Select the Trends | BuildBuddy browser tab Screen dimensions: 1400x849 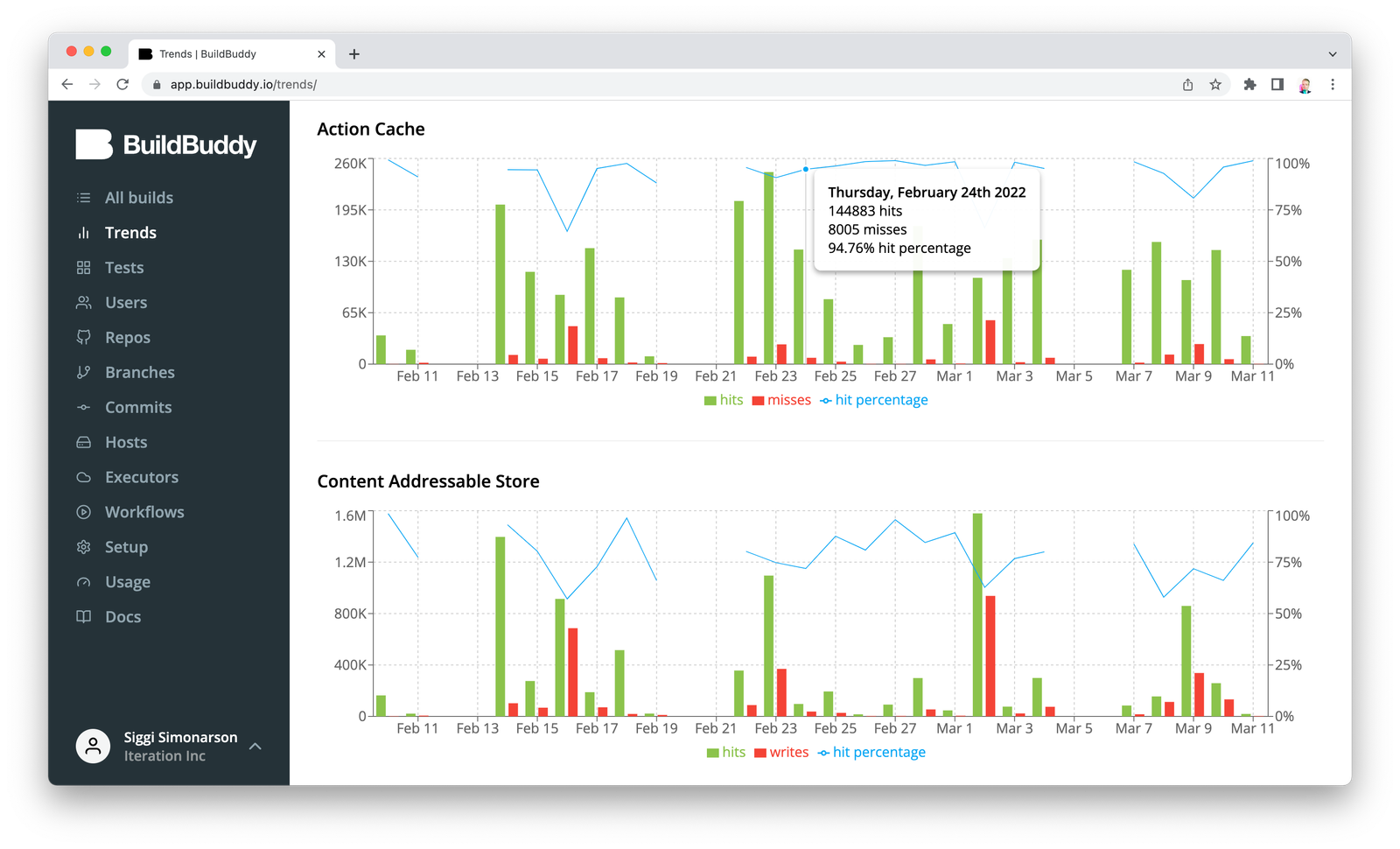pyautogui.click(x=232, y=54)
